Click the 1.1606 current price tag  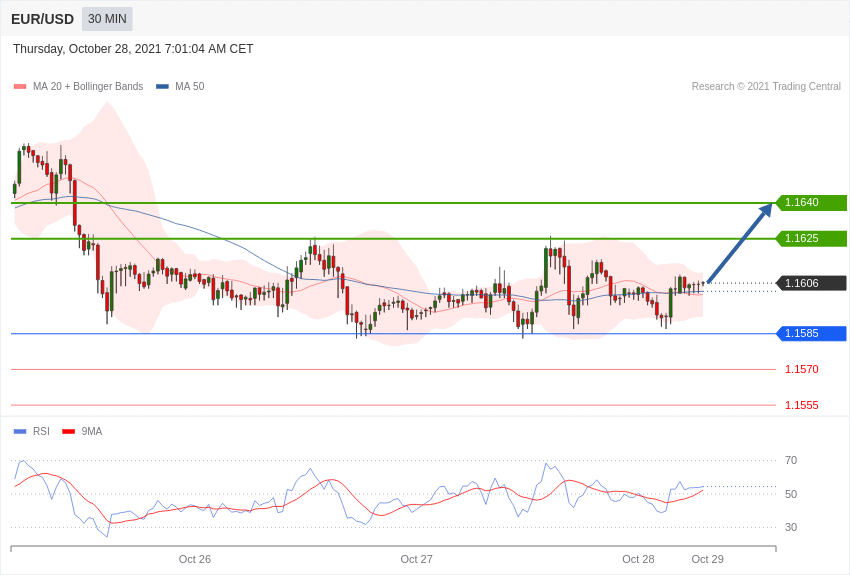click(812, 283)
